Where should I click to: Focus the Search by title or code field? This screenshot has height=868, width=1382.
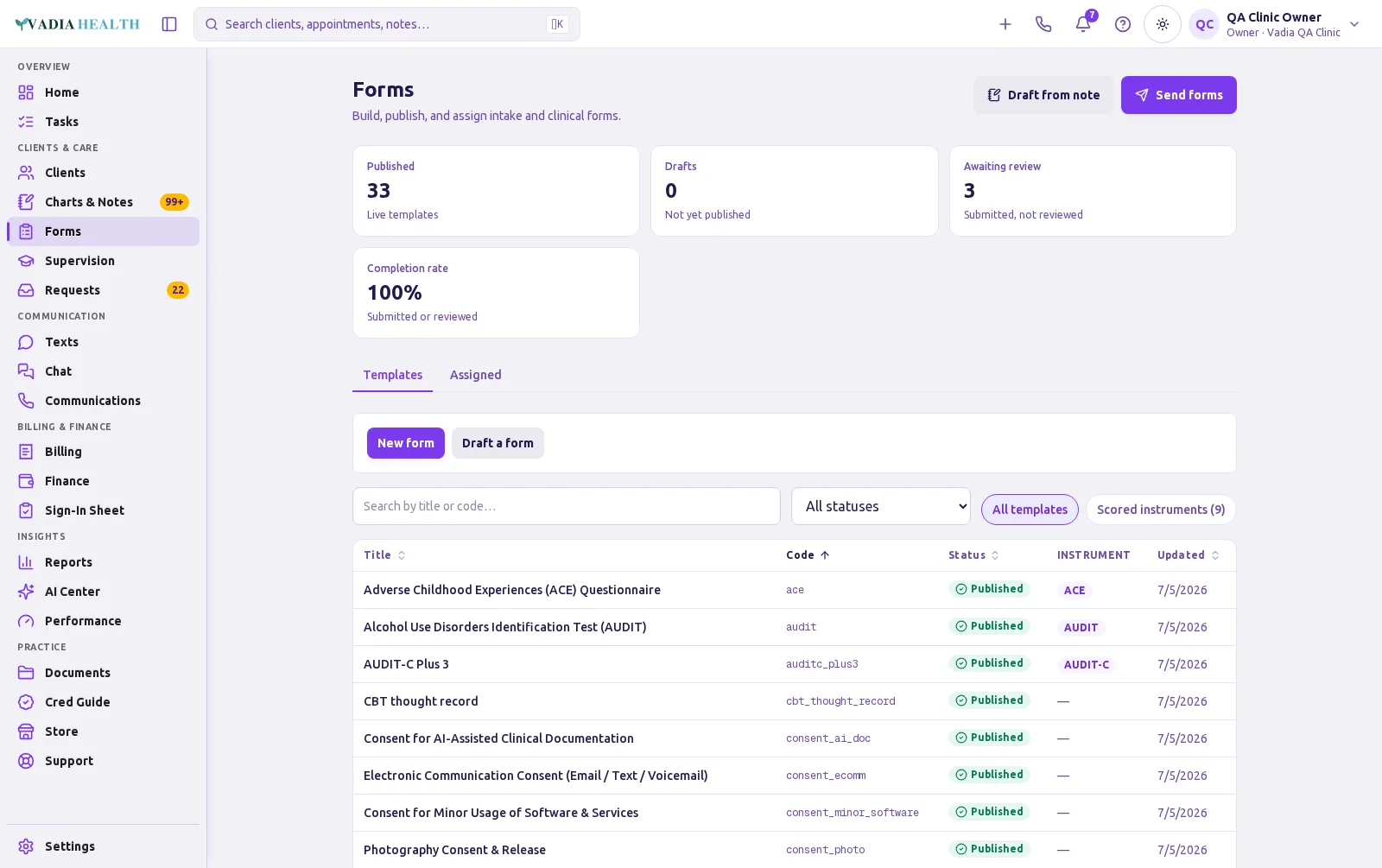567,506
